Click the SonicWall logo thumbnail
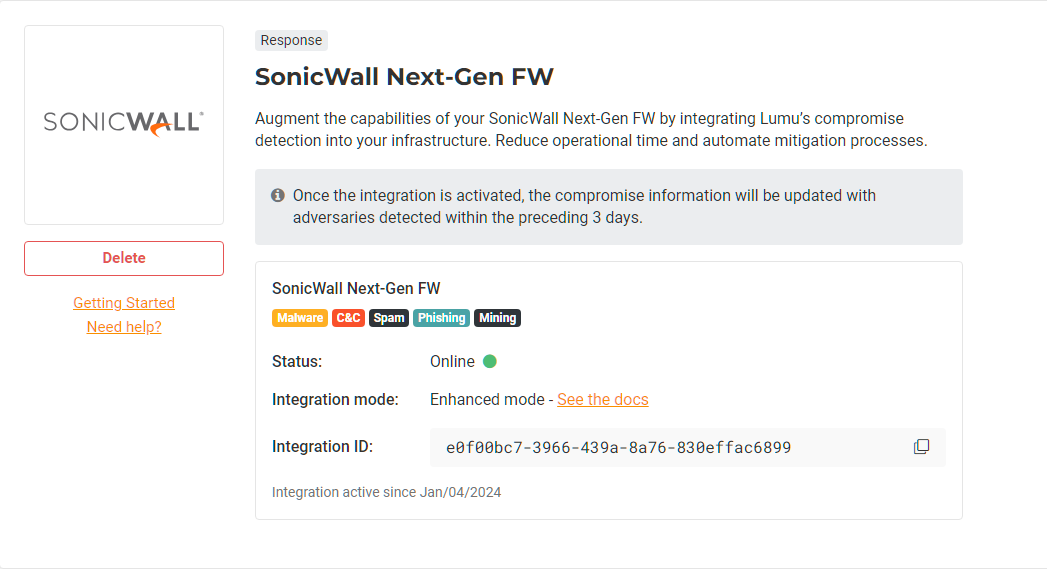 pyautogui.click(x=124, y=124)
